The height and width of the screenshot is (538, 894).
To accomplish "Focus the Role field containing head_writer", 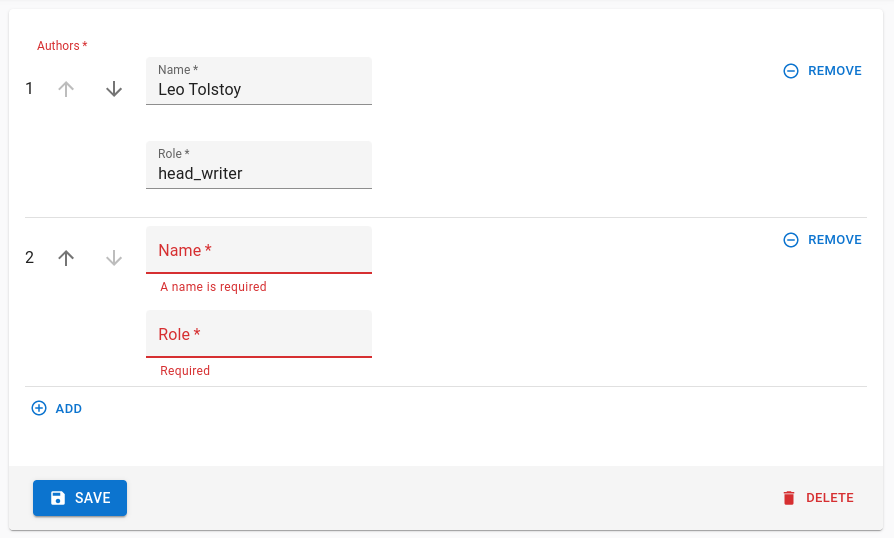I will (259, 173).
